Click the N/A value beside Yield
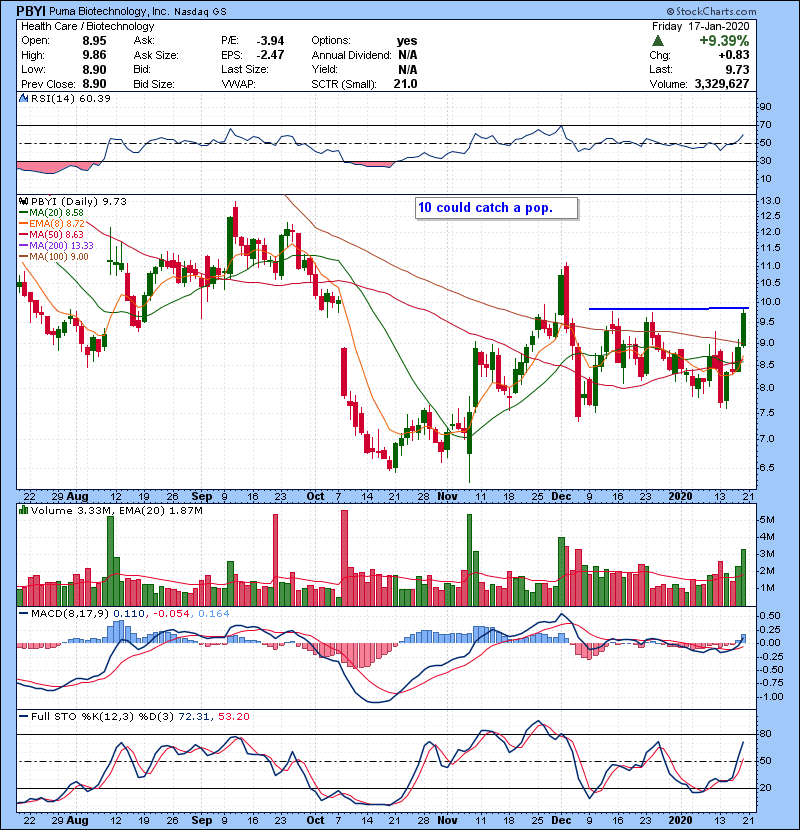This screenshot has height=830, width=800. (x=408, y=69)
